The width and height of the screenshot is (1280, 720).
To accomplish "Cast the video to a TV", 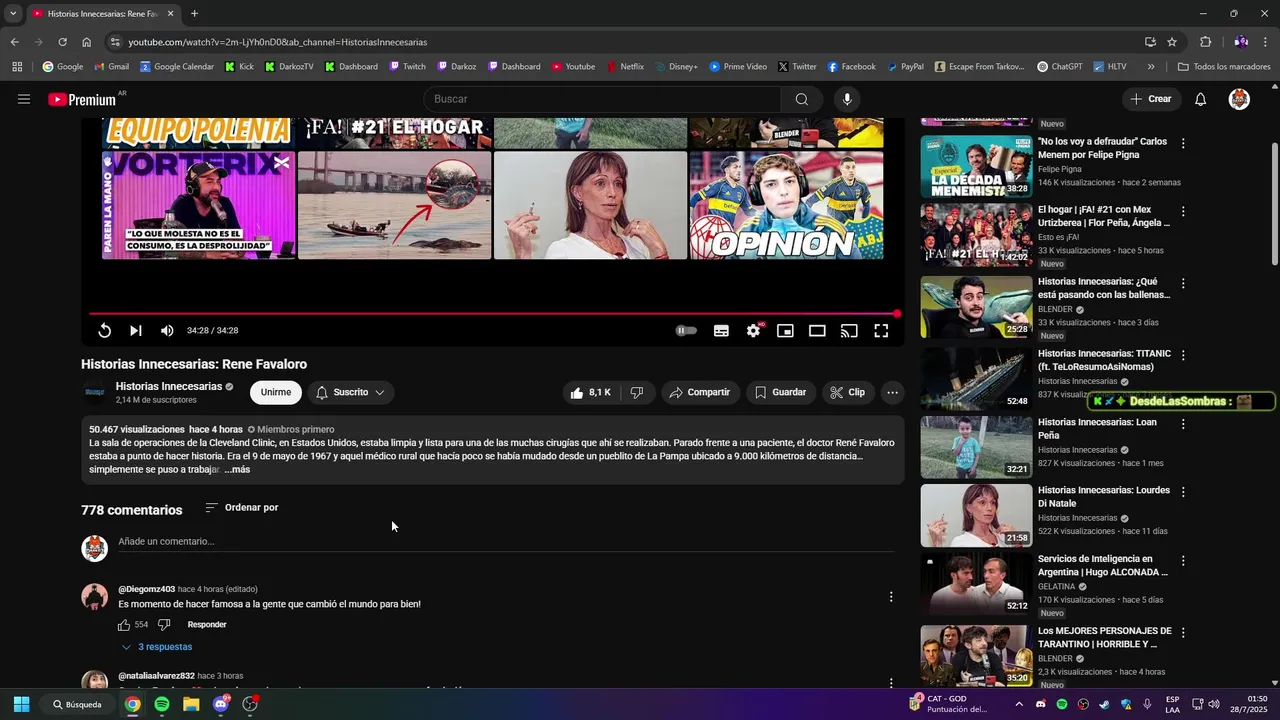I will click(x=849, y=331).
